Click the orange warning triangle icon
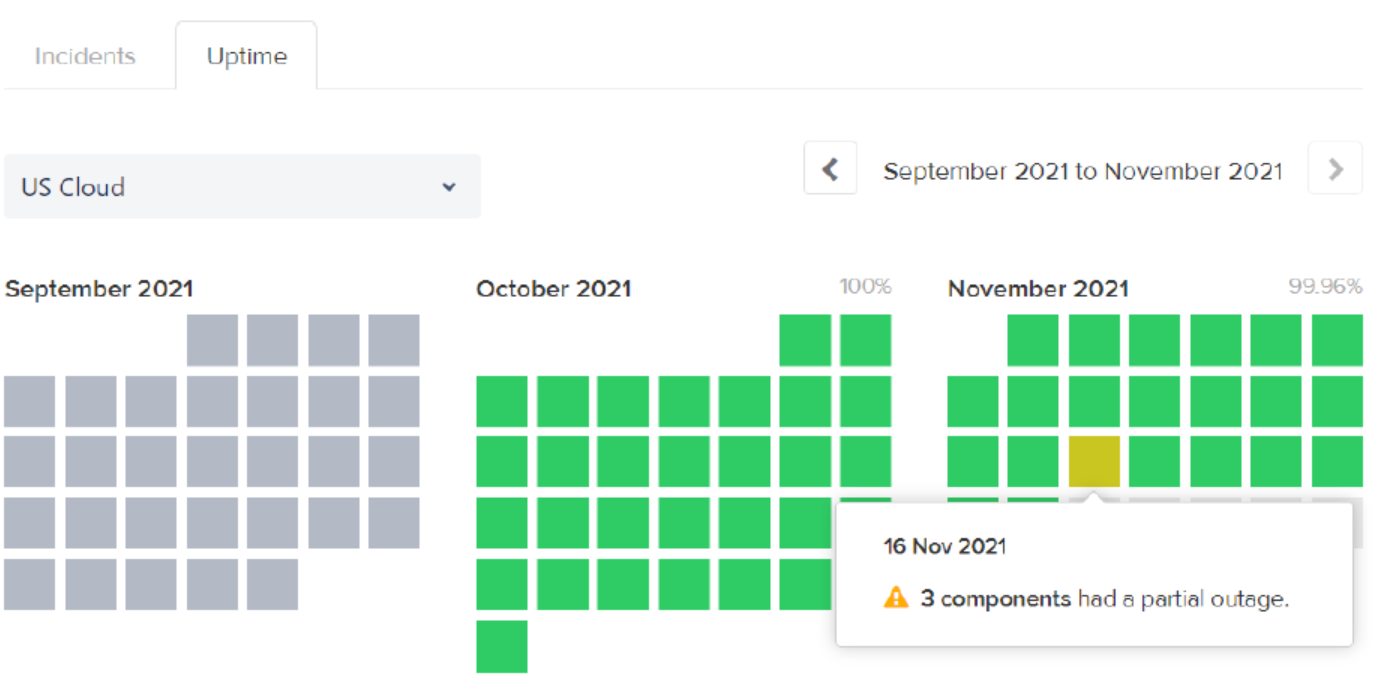 896,598
